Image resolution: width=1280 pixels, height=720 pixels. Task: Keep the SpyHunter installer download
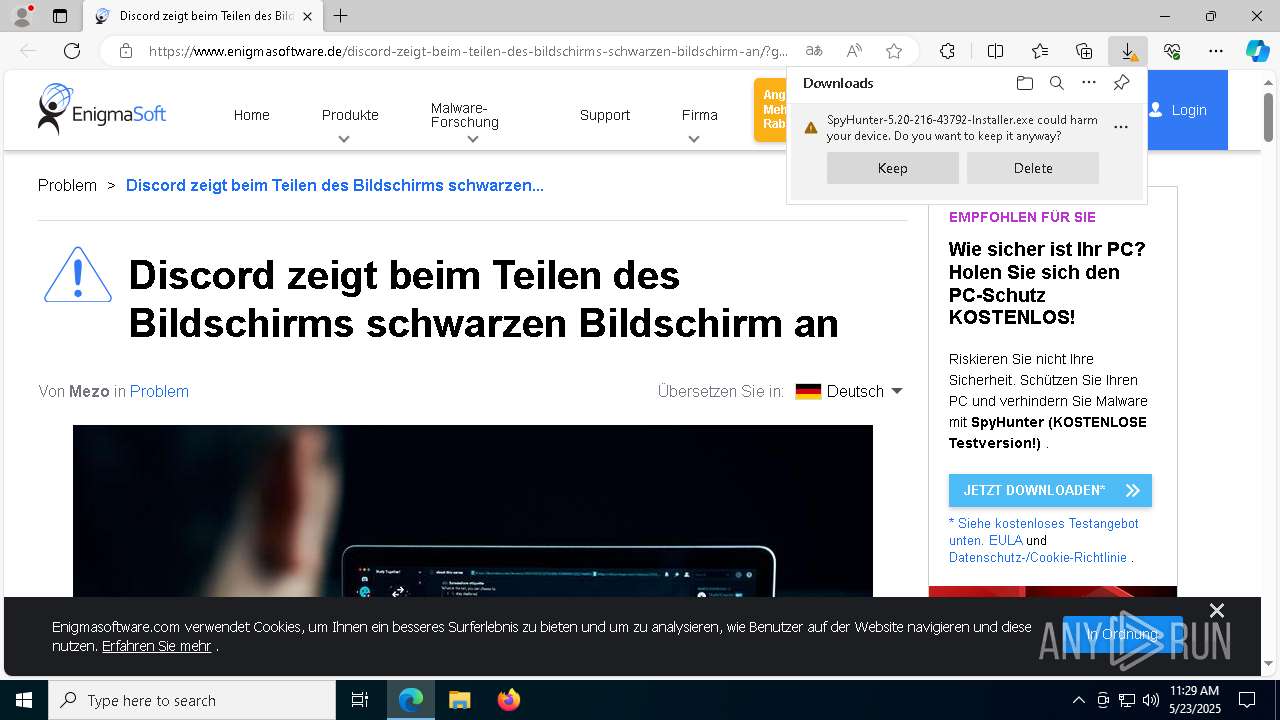[x=893, y=168]
